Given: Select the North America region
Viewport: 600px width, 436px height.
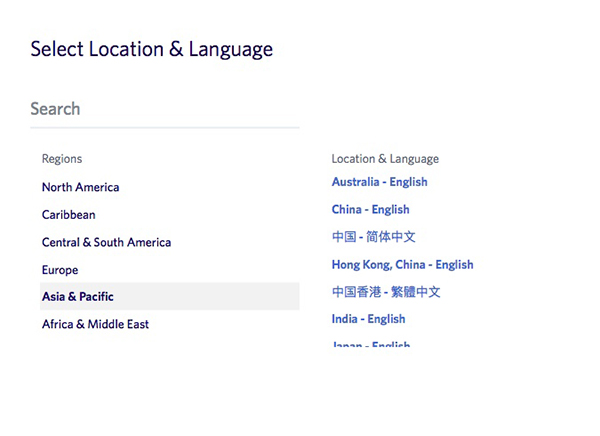Looking at the screenshot, I should (x=80, y=187).
